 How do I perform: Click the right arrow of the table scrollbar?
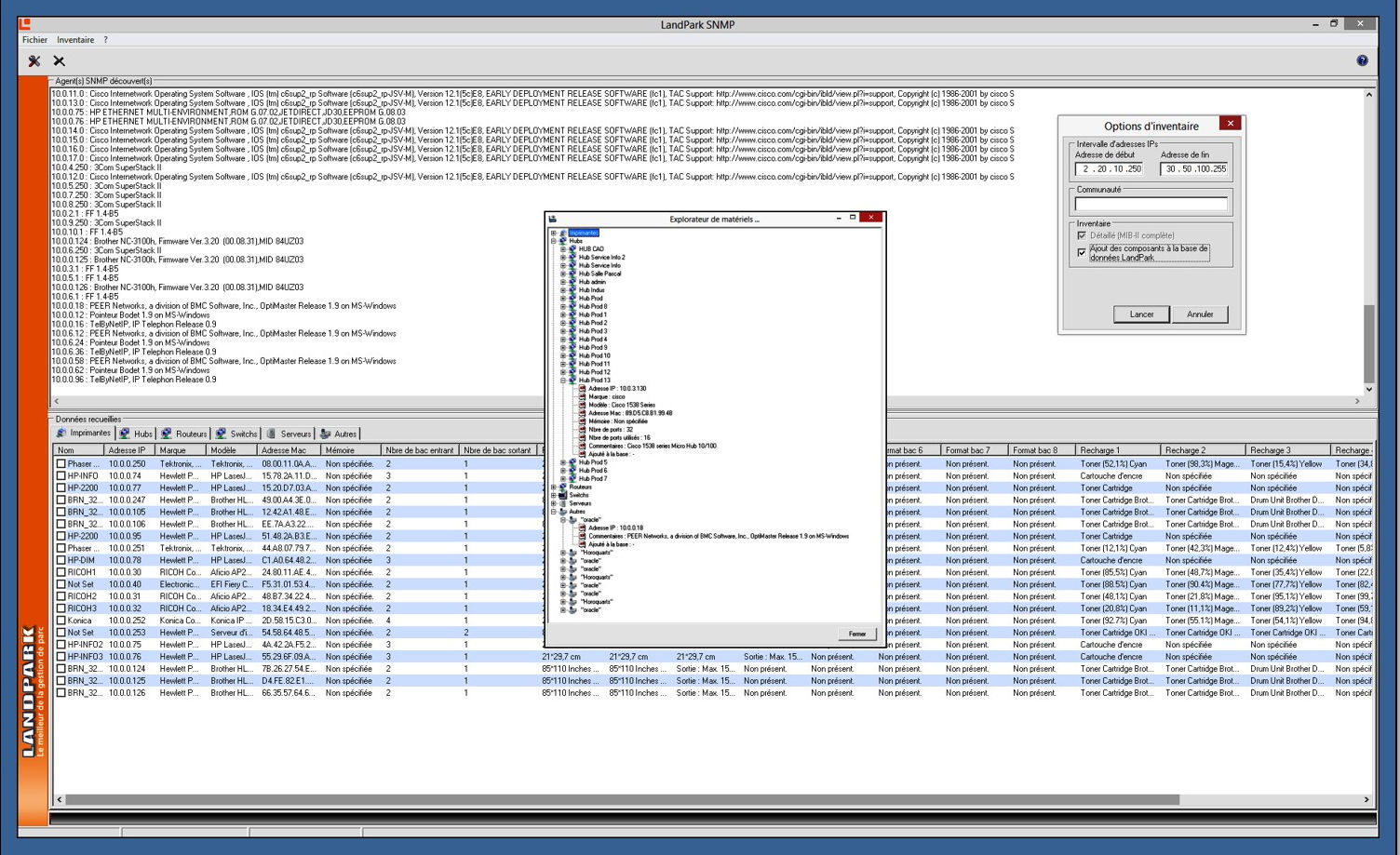(x=1366, y=799)
